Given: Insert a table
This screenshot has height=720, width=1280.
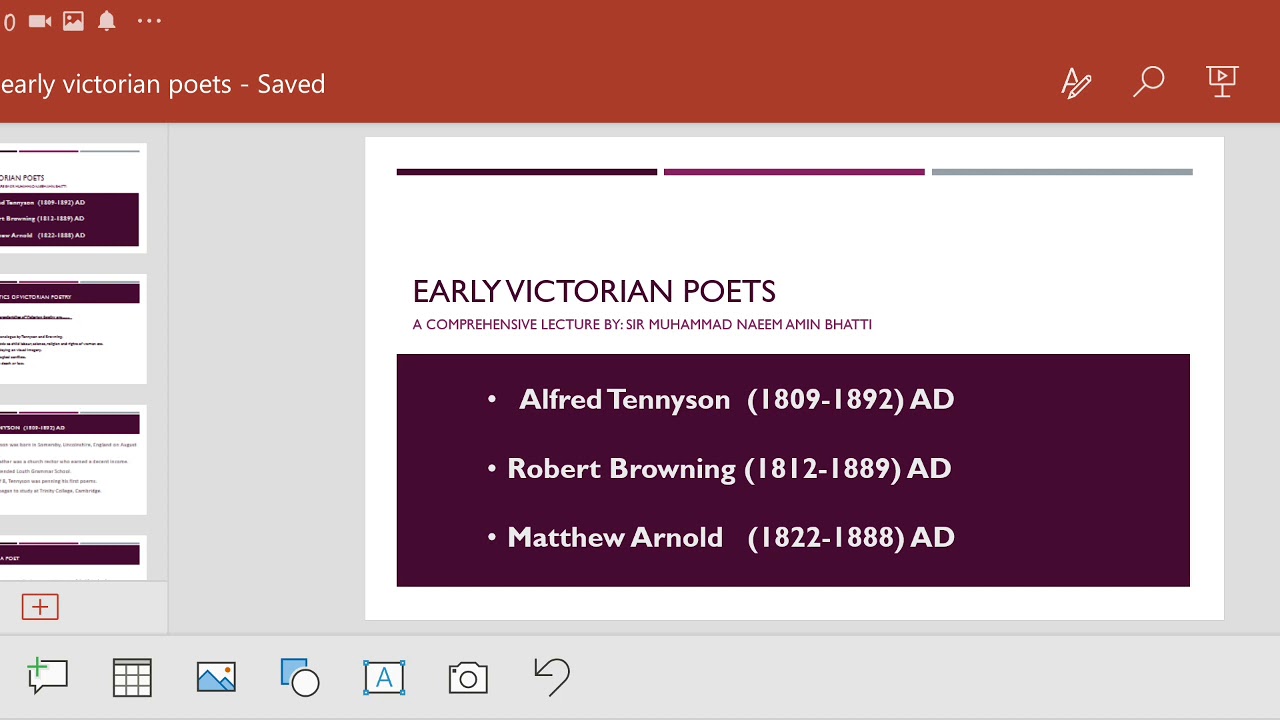Looking at the screenshot, I should coord(132,677).
